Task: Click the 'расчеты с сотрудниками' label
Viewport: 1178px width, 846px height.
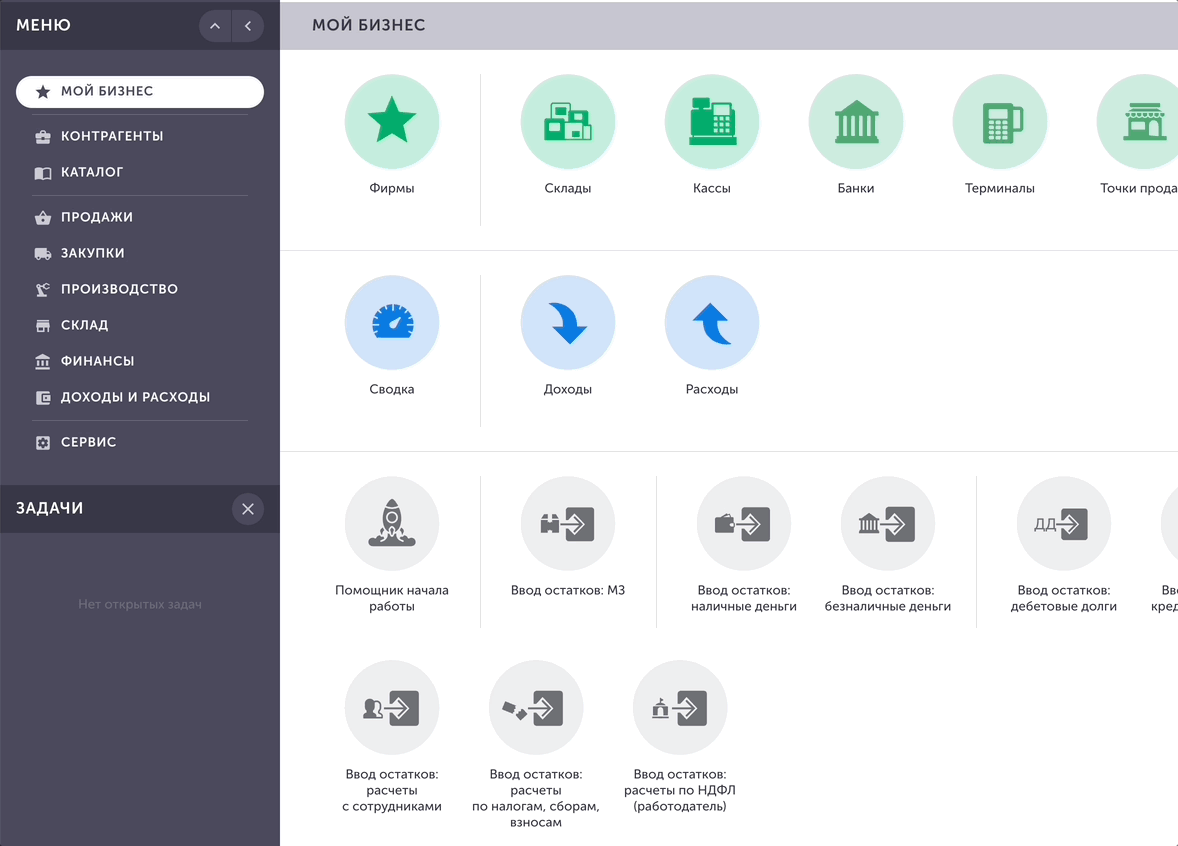Action: [x=391, y=798]
